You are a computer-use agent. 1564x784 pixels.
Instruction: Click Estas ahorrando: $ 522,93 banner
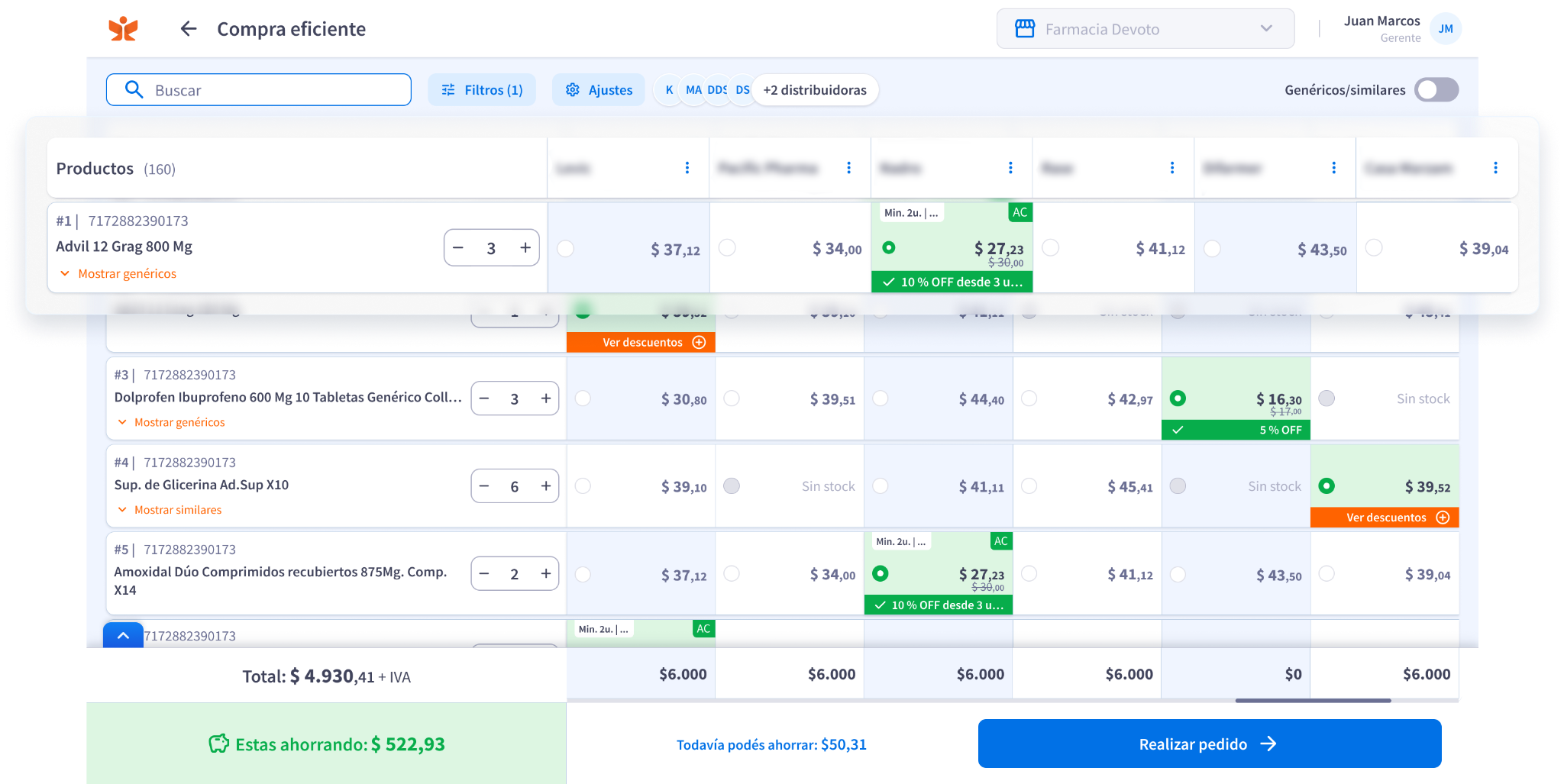326,744
